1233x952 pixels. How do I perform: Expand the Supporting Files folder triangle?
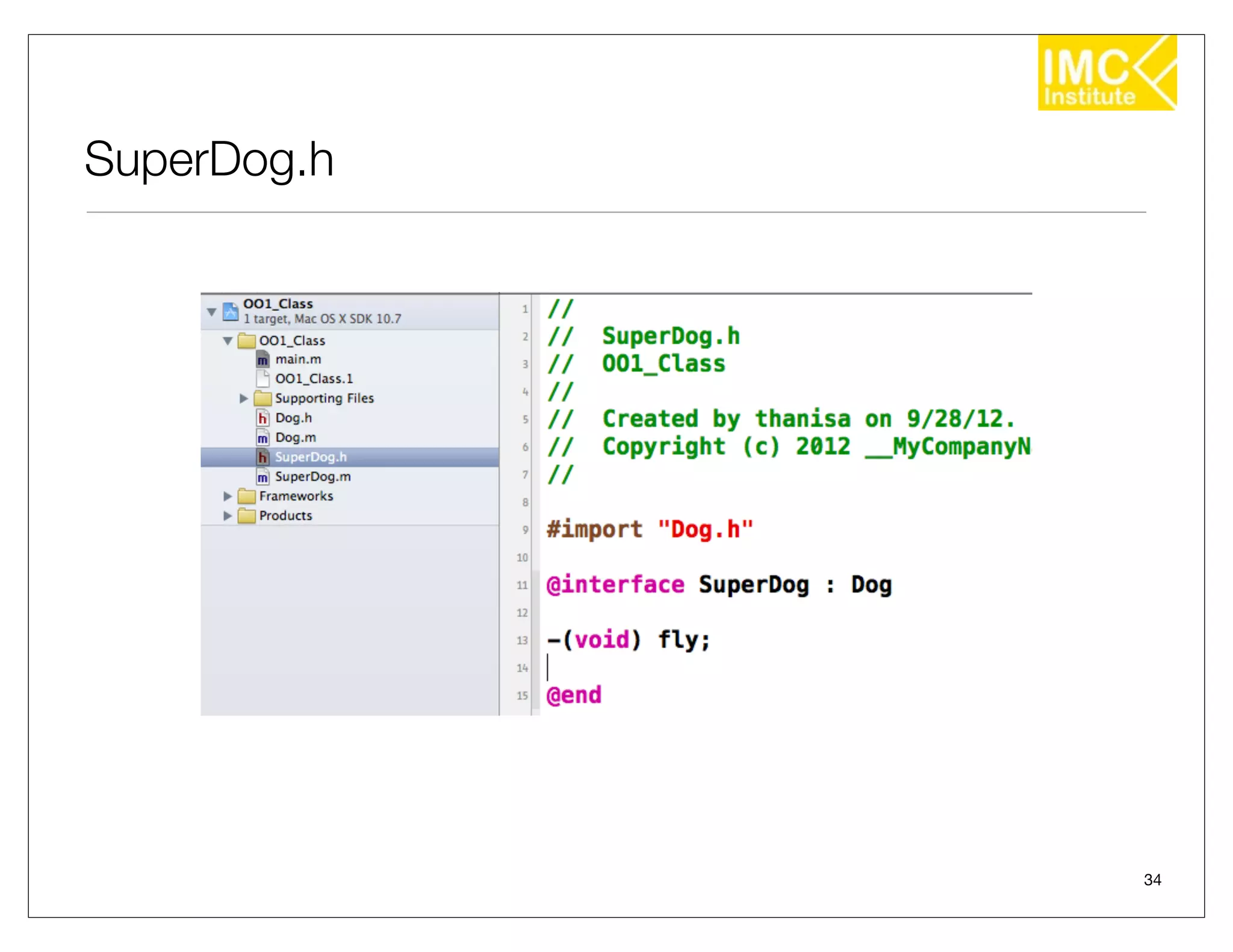tap(243, 398)
